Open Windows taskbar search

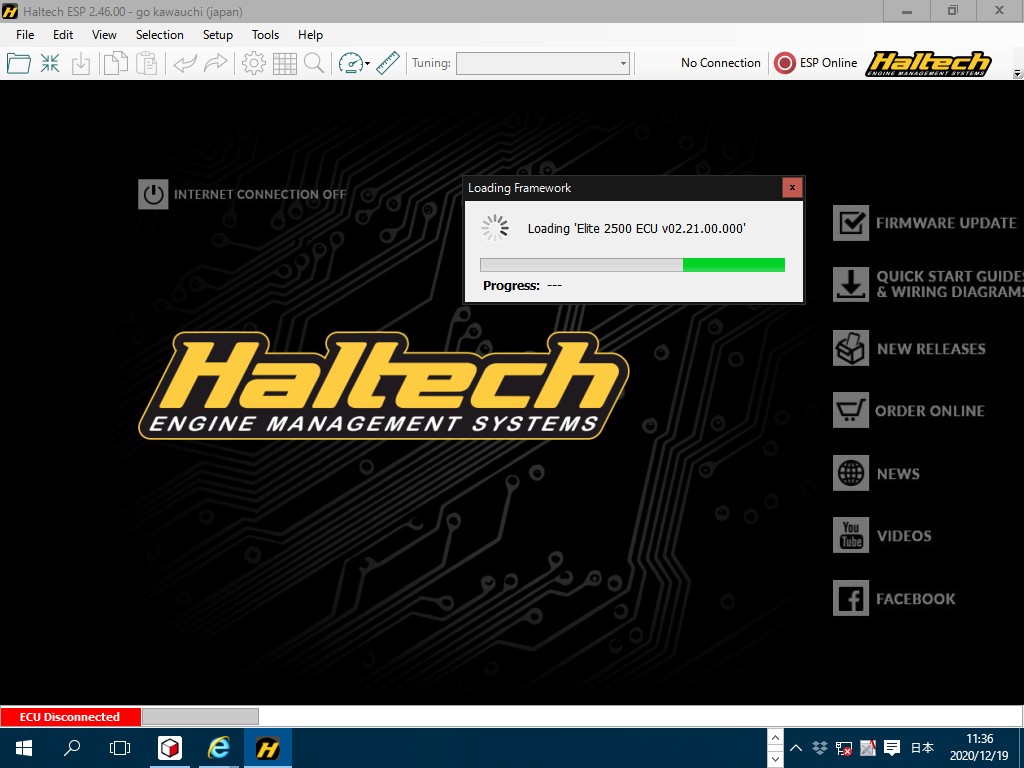click(x=72, y=748)
